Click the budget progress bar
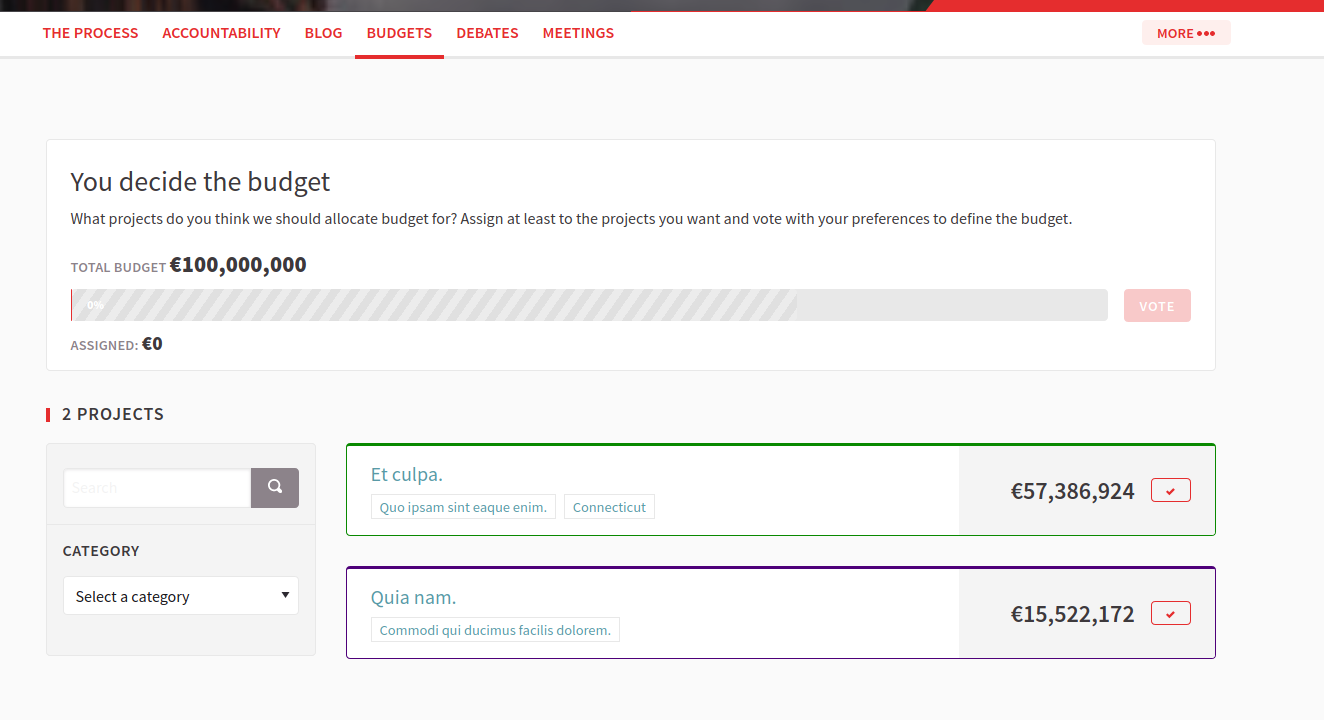The height and width of the screenshot is (720, 1324). (x=589, y=304)
